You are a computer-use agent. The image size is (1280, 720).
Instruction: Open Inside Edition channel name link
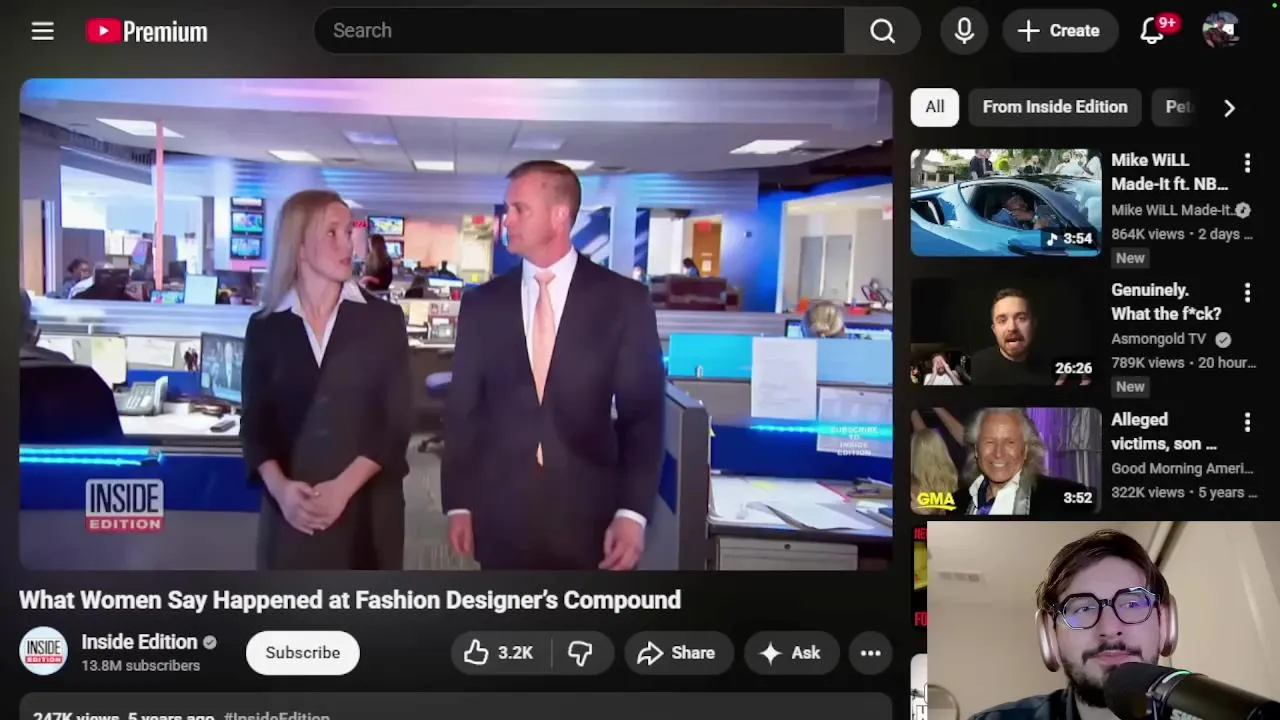pyautogui.click(x=139, y=642)
